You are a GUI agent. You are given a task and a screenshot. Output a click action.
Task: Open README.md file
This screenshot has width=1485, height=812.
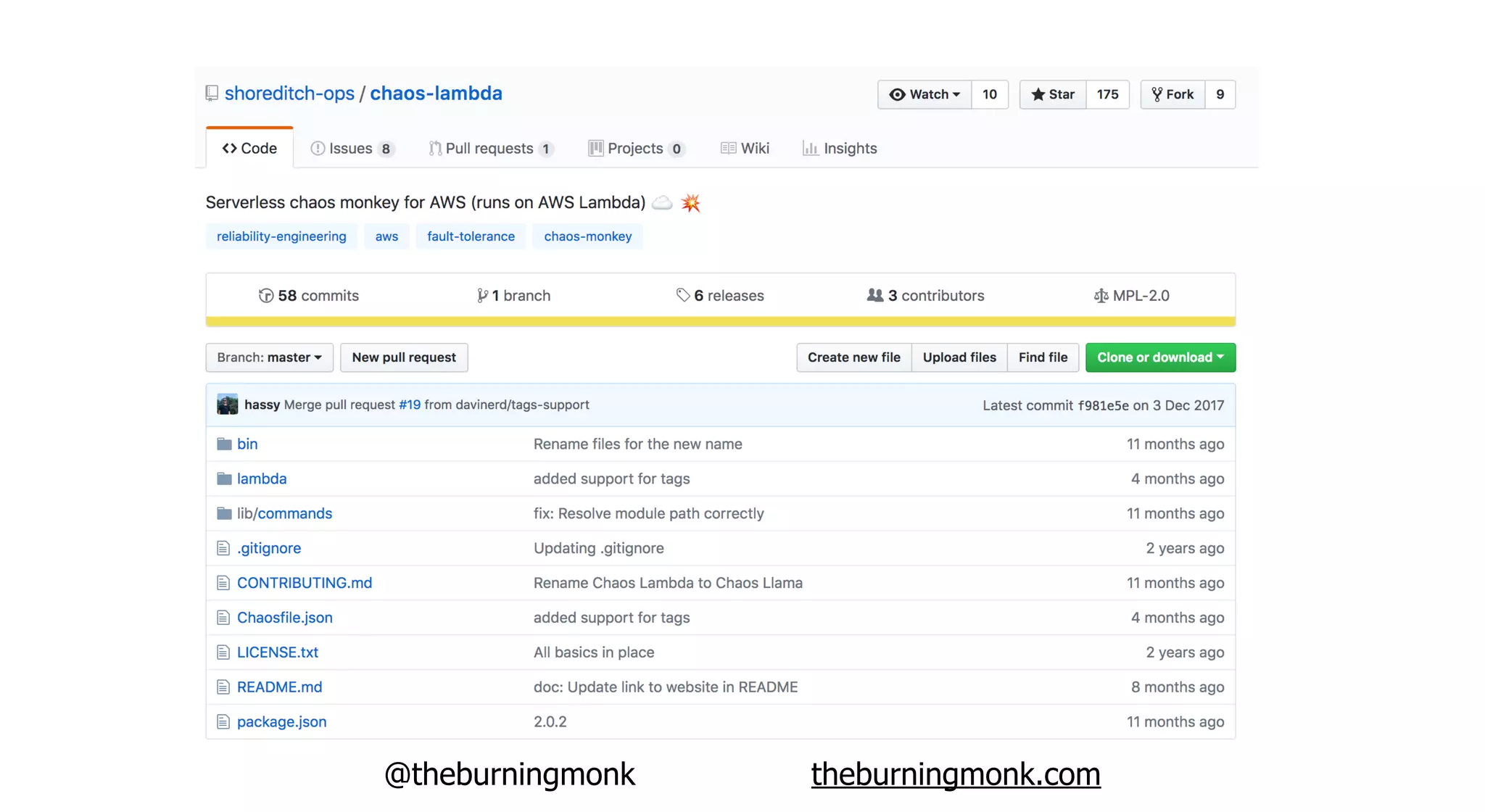(280, 687)
